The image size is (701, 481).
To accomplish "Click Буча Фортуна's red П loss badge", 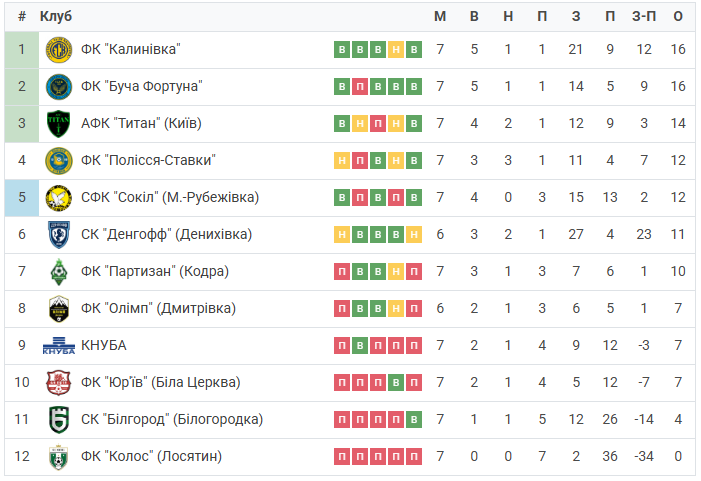I will [360, 87].
